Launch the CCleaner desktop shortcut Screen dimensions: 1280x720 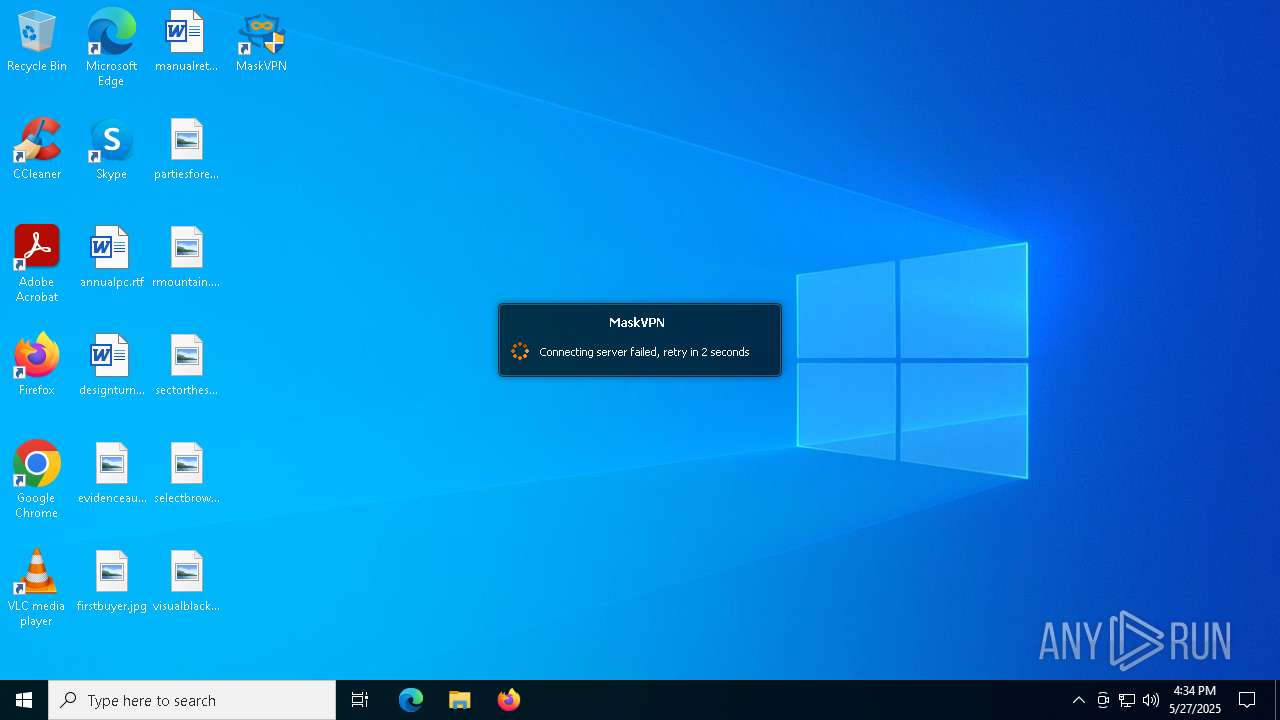coord(37,150)
